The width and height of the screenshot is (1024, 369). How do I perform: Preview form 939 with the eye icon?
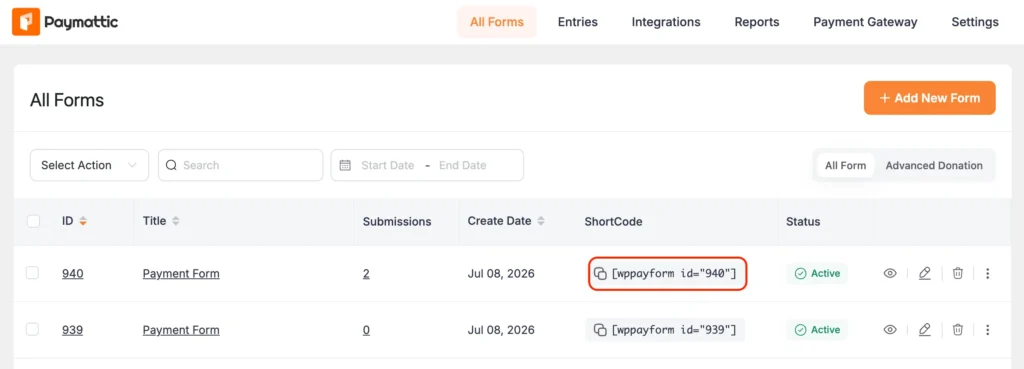point(889,330)
